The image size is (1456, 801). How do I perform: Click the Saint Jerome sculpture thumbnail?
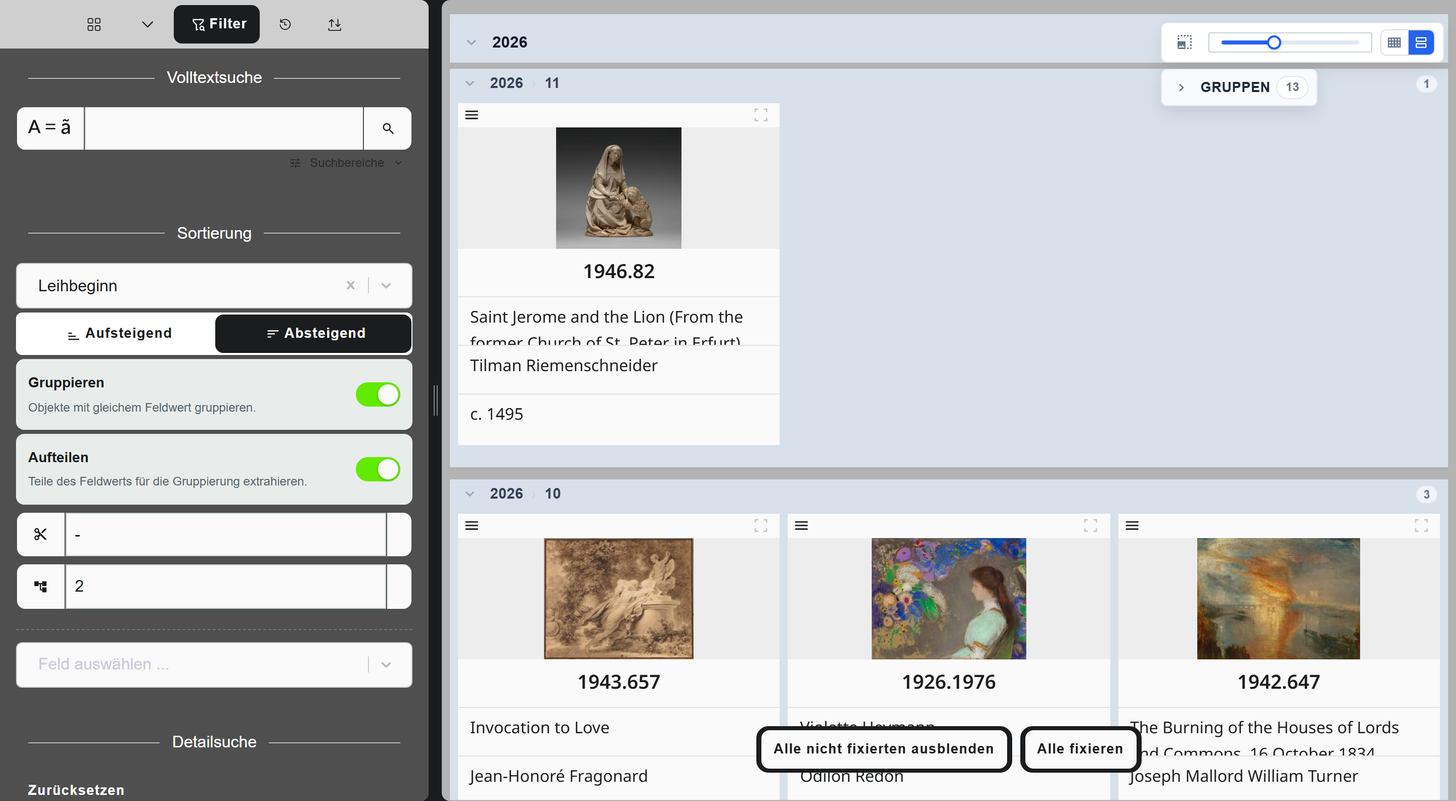(619, 188)
